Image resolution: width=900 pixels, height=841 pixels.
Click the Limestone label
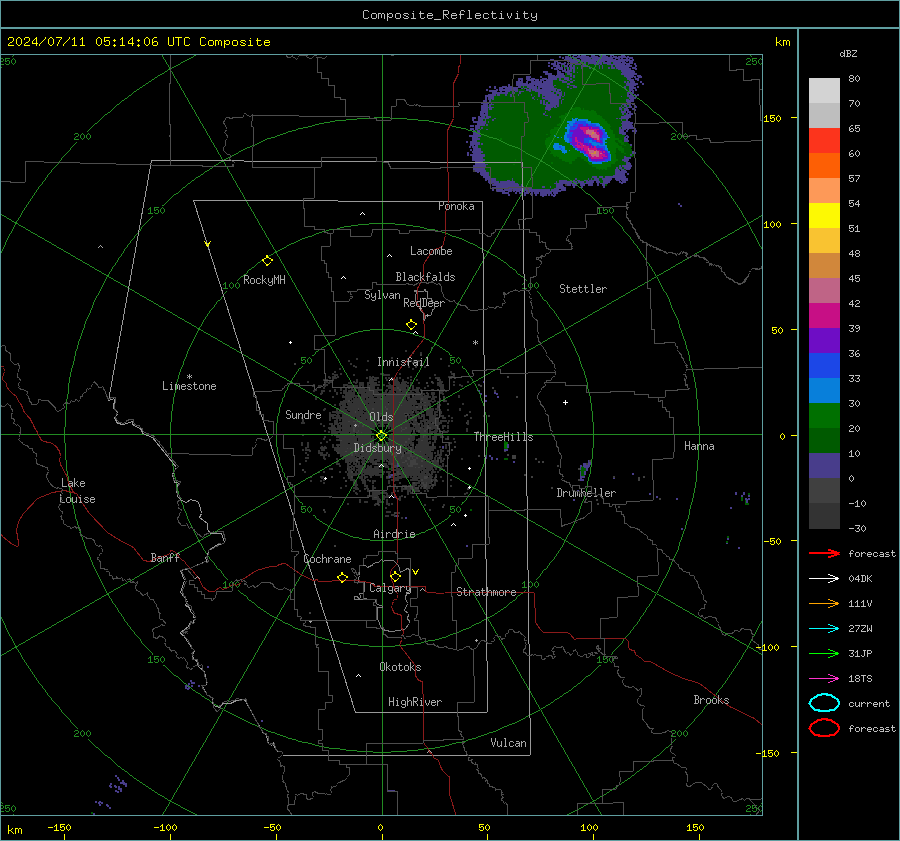tap(189, 386)
